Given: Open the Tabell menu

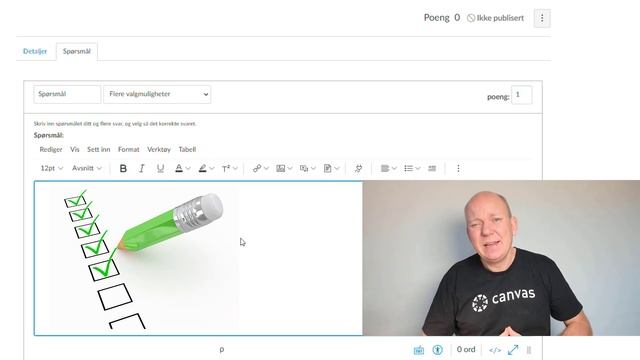Looking at the screenshot, I should coord(187,149).
